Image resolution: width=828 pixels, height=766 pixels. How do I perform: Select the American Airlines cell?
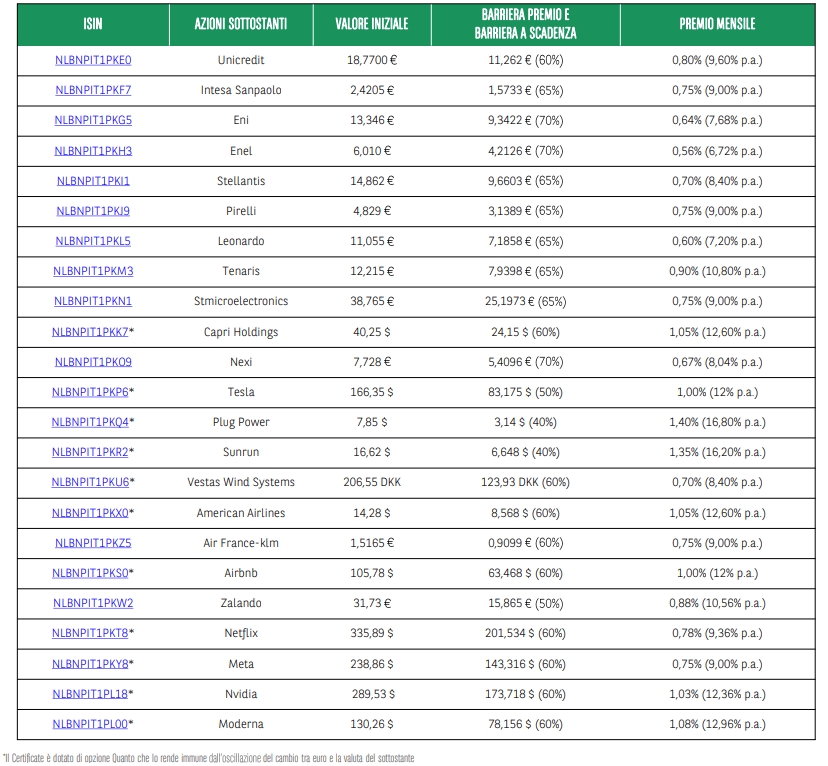(241, 513)
